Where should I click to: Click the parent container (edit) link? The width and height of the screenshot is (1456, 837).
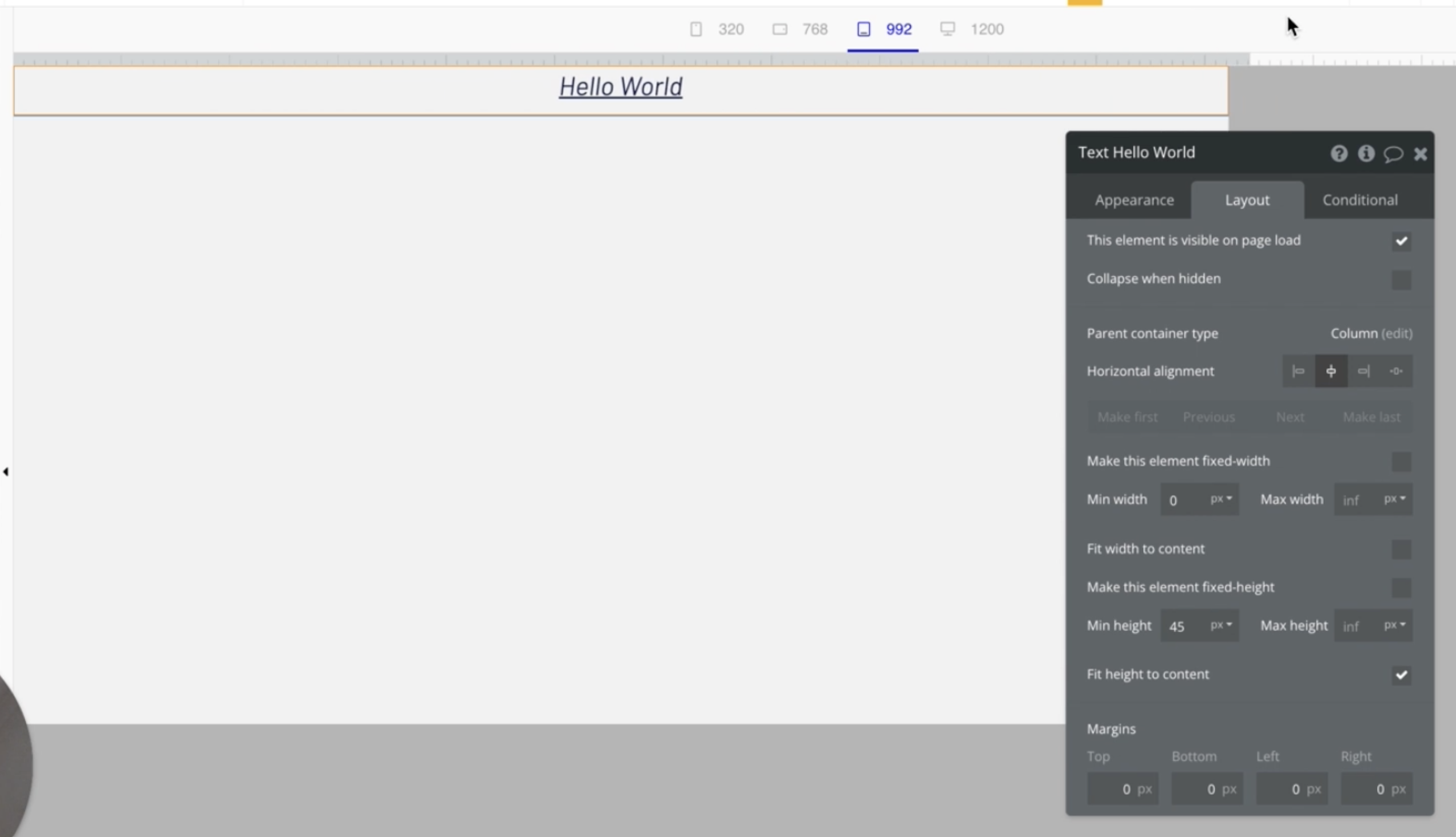pyautogui.click(x=1397, y=333)
